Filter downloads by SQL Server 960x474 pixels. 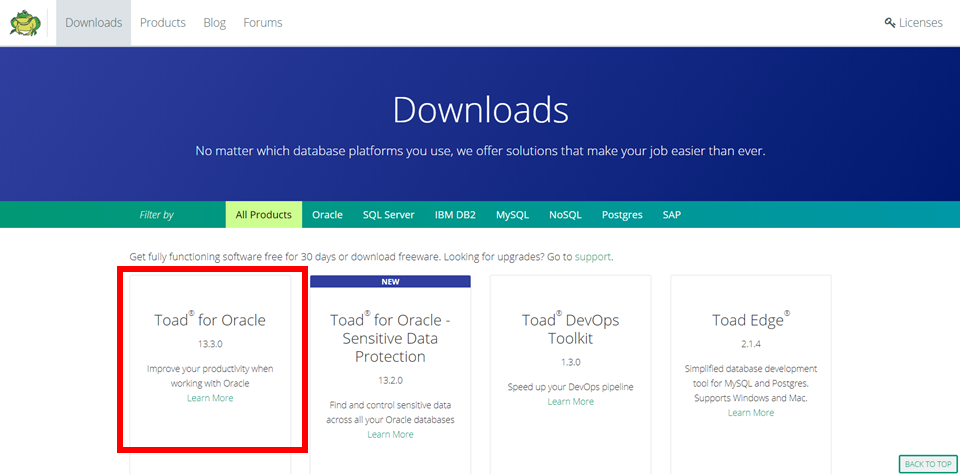pos(389,215)
